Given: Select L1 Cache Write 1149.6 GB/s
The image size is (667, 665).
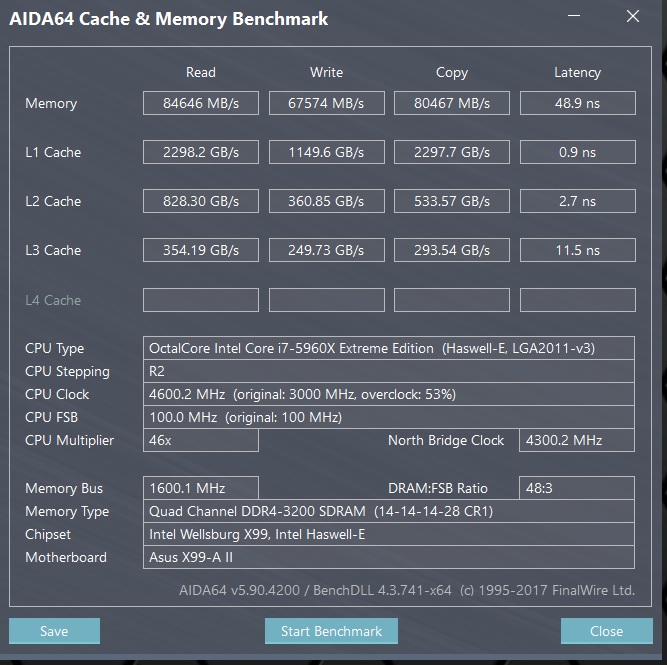Looking at the screenshot, I should pos(327,152).
